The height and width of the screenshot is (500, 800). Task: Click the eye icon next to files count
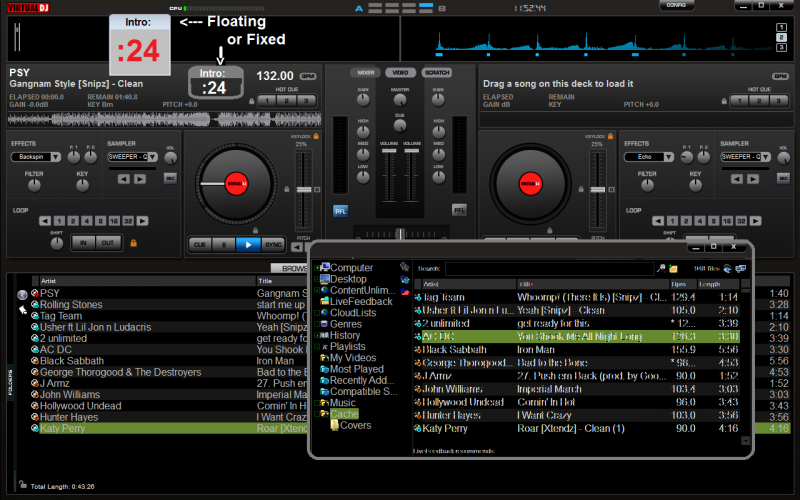728,268
